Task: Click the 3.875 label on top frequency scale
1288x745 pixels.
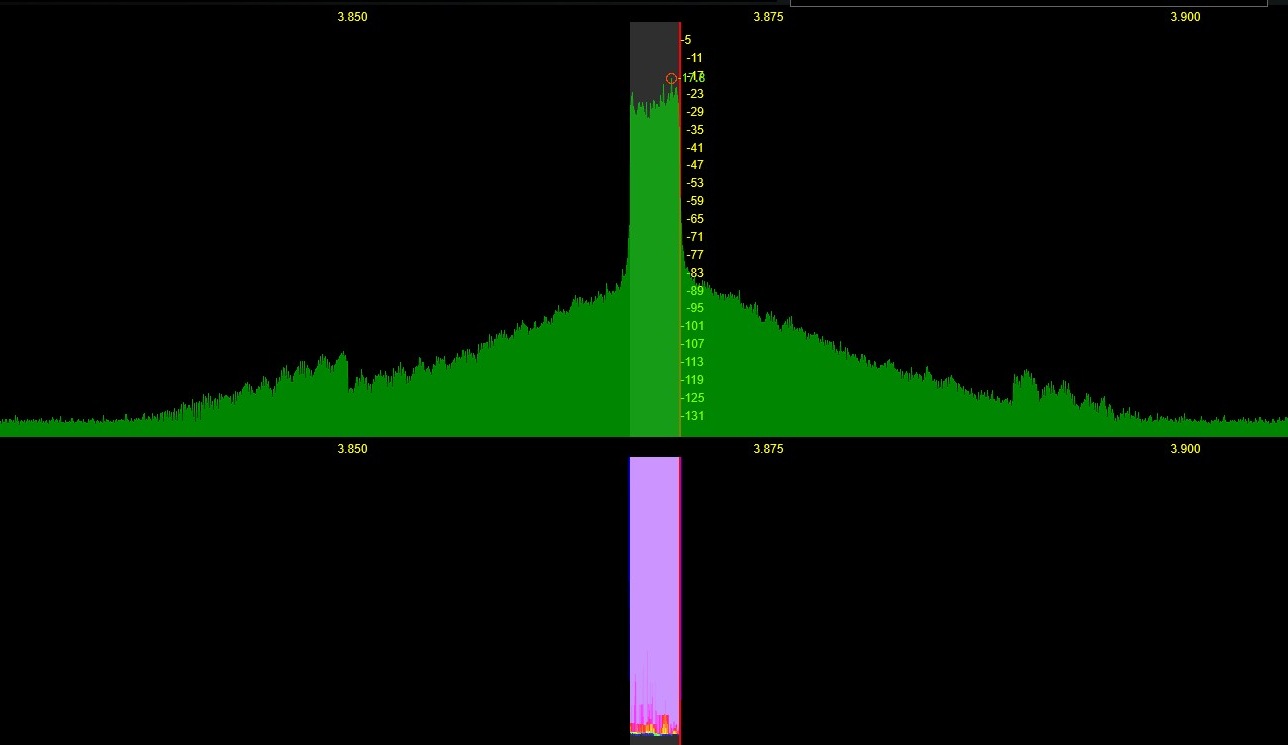Action: (x=768, y=17)
